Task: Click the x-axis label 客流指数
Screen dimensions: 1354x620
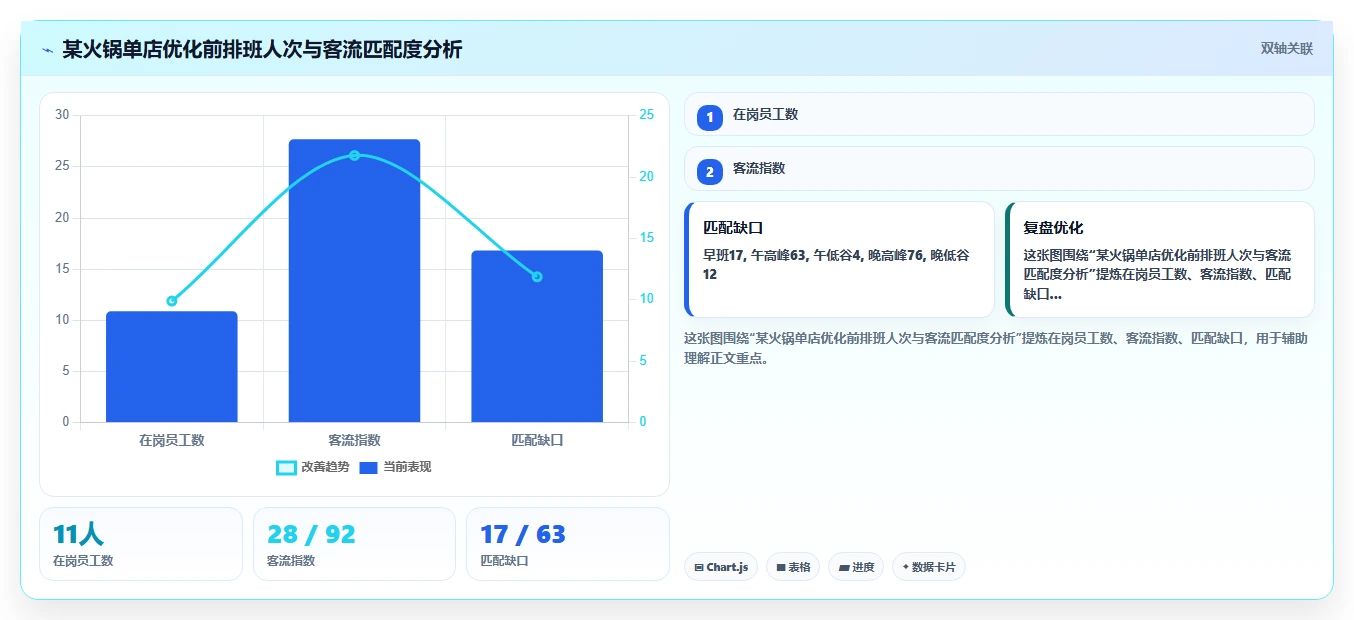Action: point(354,440)
